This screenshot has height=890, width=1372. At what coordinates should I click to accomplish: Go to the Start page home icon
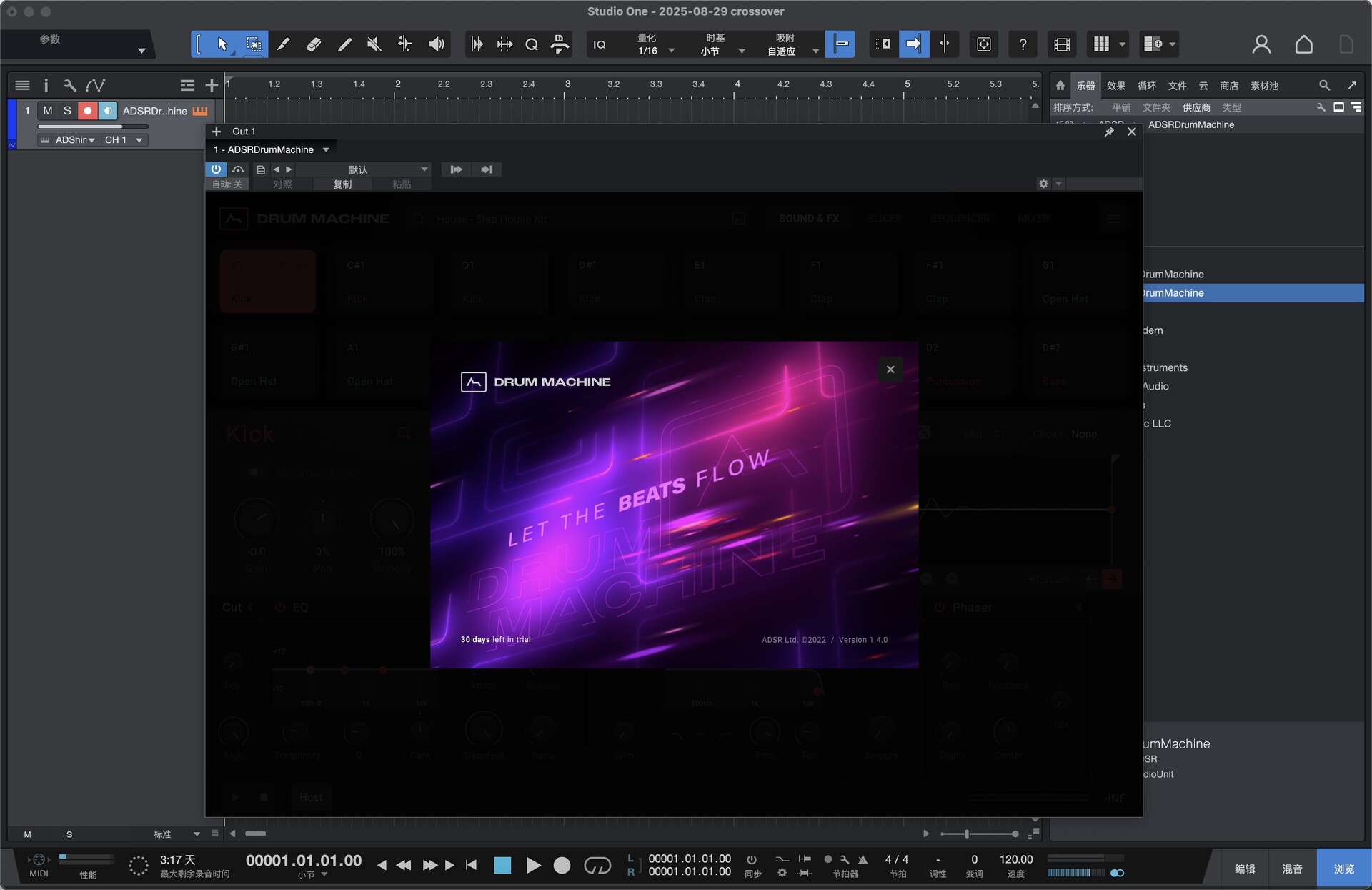click(x=1303, y=44)
